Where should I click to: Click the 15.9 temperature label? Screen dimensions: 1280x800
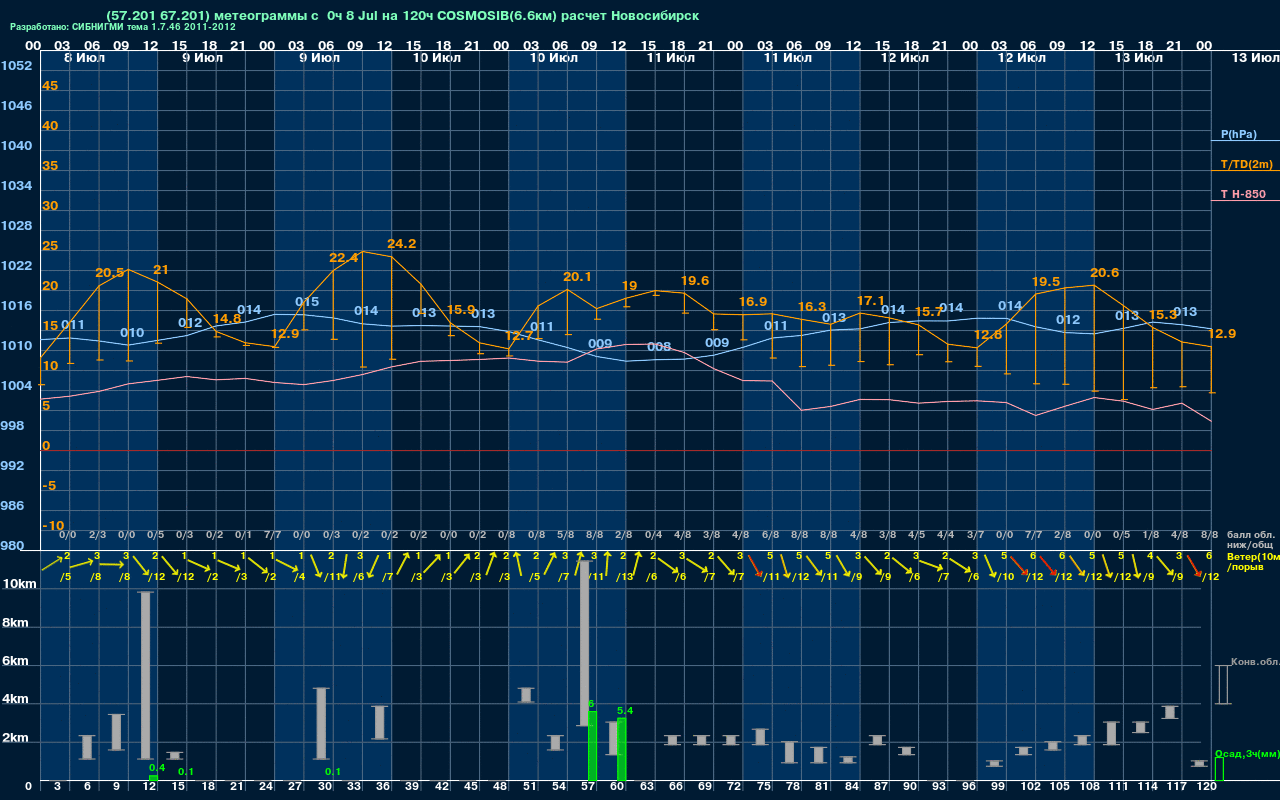(x=460, y=309)
